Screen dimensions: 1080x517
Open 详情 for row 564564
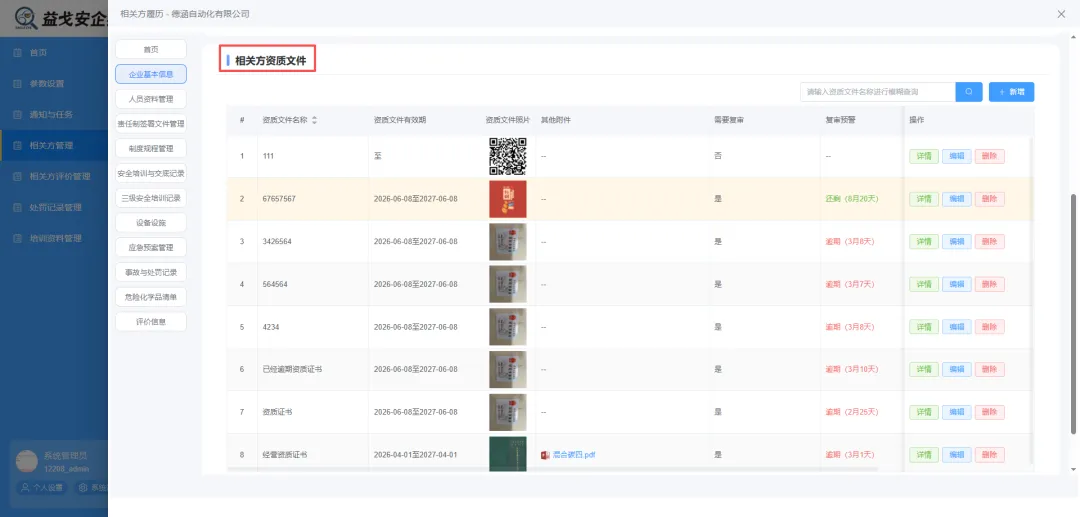[924, 284]
